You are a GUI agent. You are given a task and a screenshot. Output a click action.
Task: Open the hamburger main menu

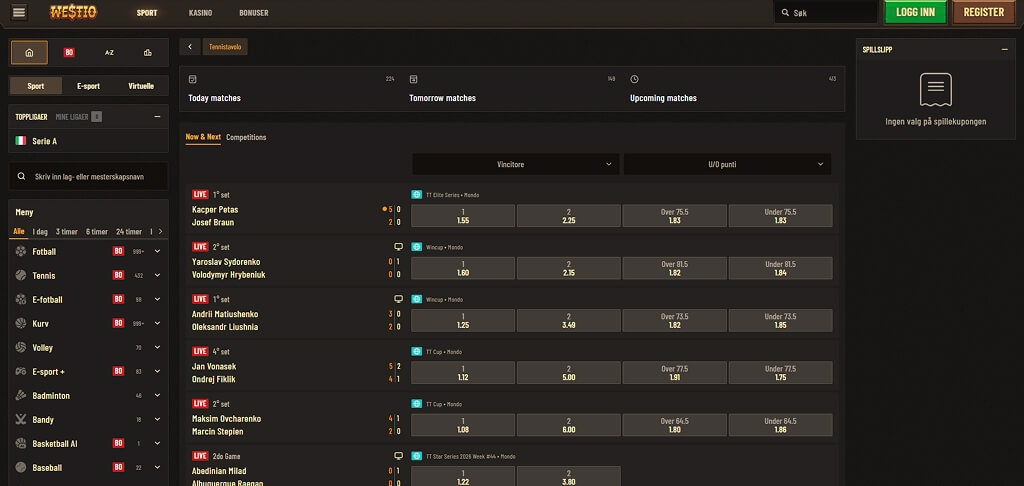(19, 12)
